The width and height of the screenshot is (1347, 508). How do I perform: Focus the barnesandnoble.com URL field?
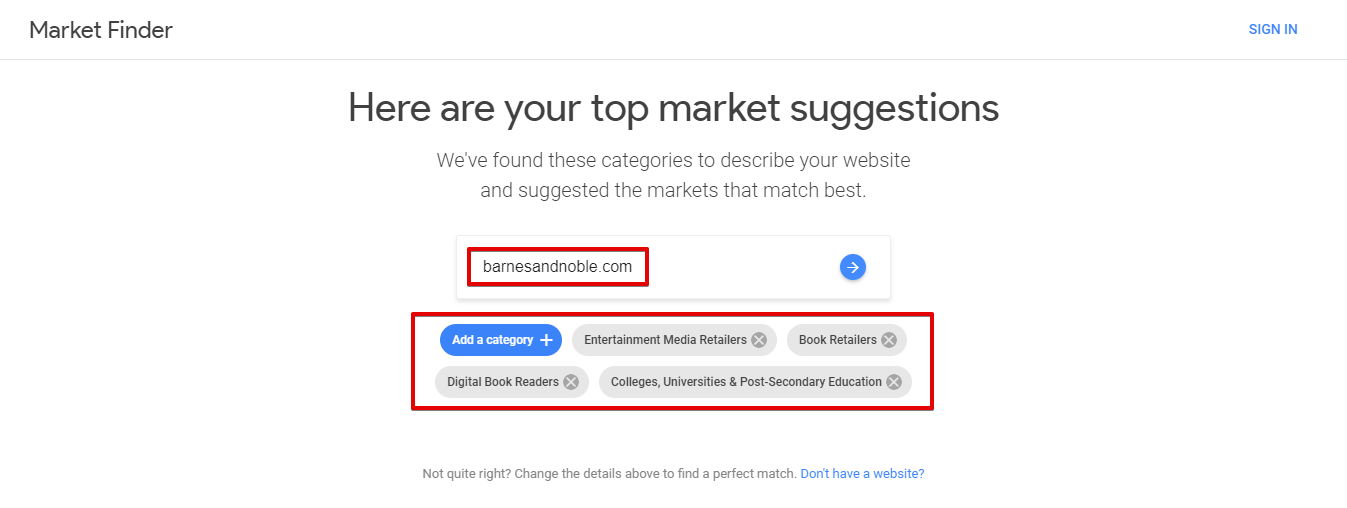click(x=558, y=267)
